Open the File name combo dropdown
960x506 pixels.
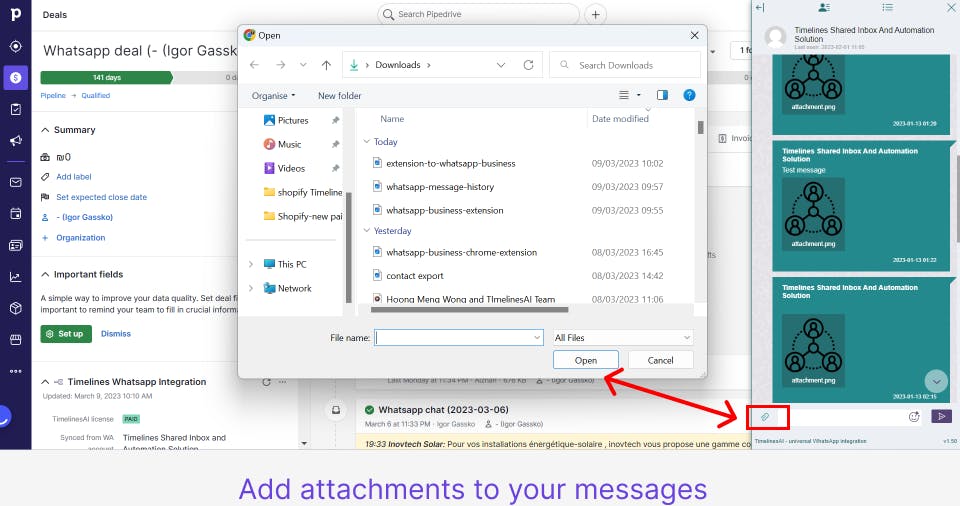click(537, 338)
